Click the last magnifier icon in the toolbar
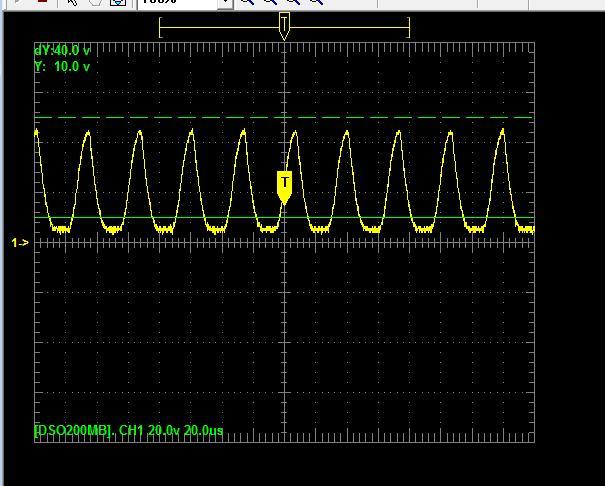Image resolution: width=605 pixels, height=486 pixels. coord(316,2)
